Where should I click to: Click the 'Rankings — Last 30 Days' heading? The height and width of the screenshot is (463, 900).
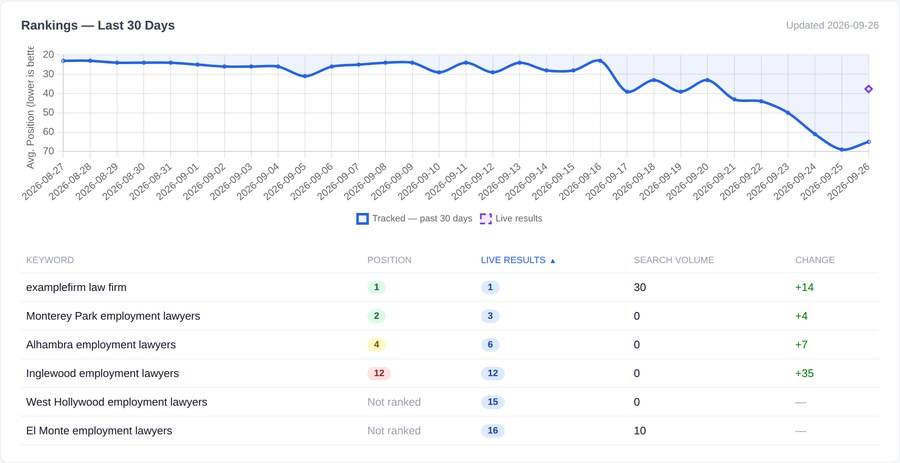(98, 25)
